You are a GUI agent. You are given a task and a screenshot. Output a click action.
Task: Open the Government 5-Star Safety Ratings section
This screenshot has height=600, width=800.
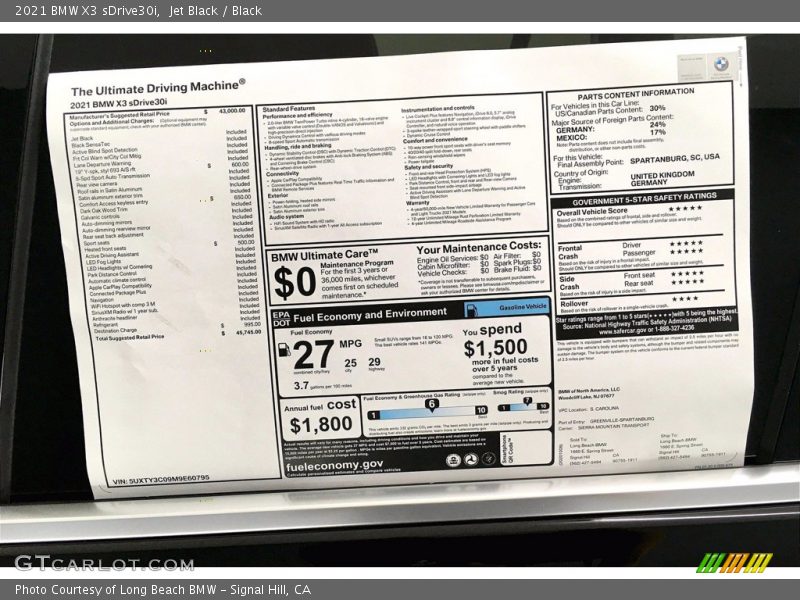[x=646, y=197]
